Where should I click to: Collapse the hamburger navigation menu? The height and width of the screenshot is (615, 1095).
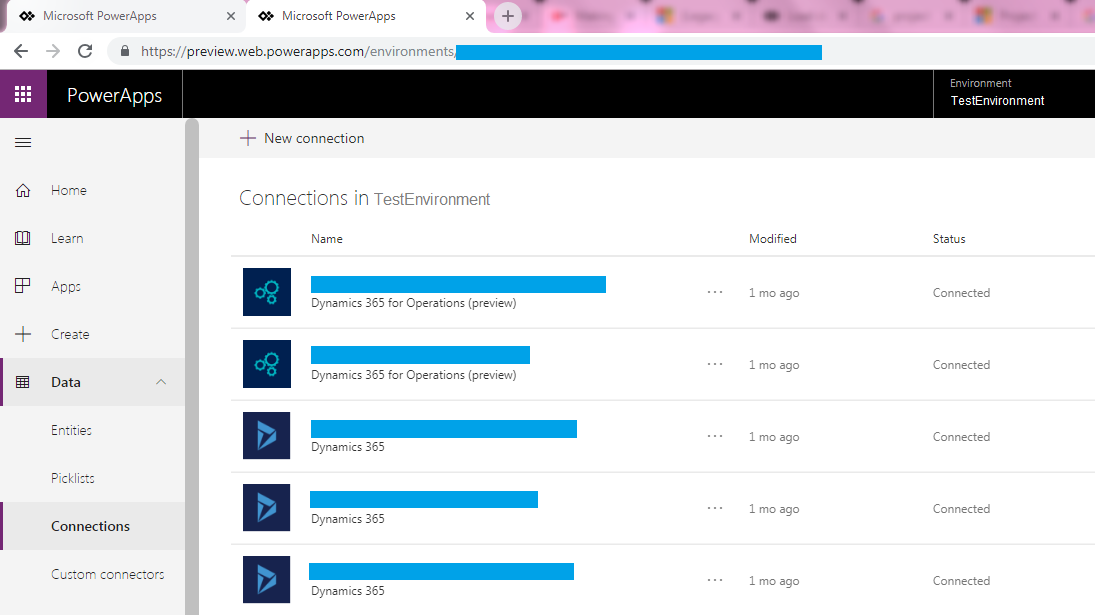(x=23, y=142)
